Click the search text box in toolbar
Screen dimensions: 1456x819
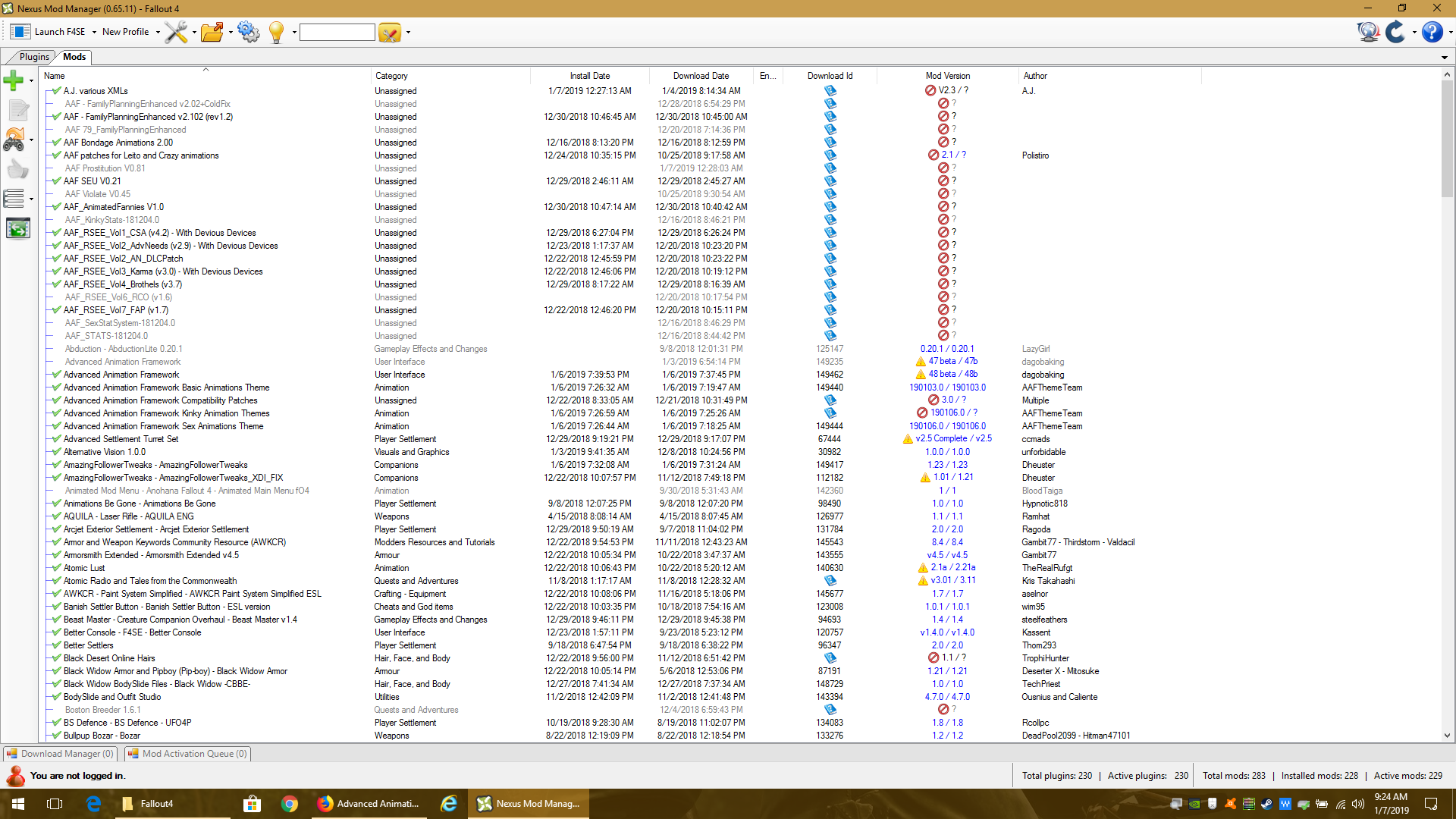(337, 33)
